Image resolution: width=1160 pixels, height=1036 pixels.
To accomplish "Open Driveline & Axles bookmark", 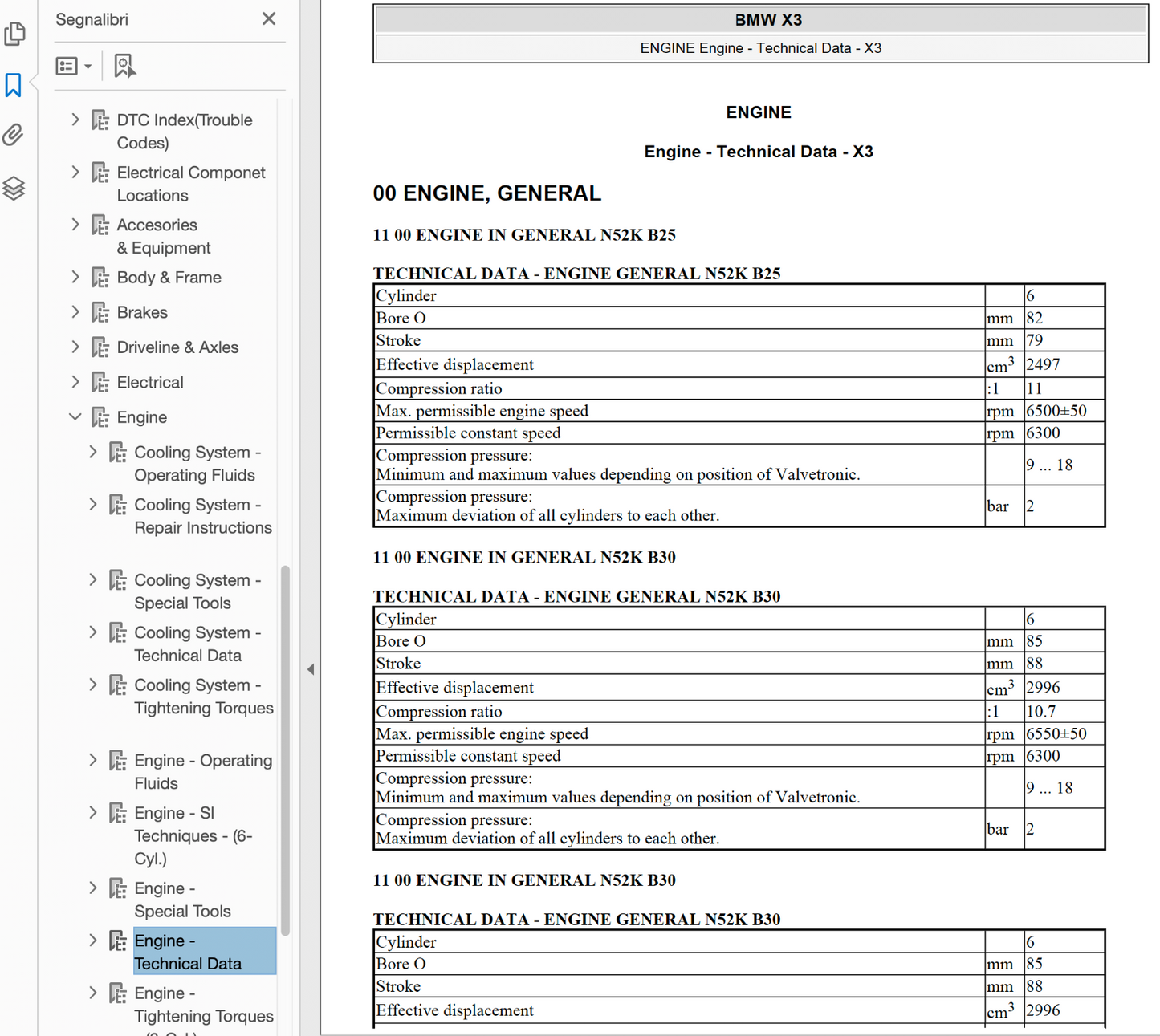I will click(x=177, y=347).
